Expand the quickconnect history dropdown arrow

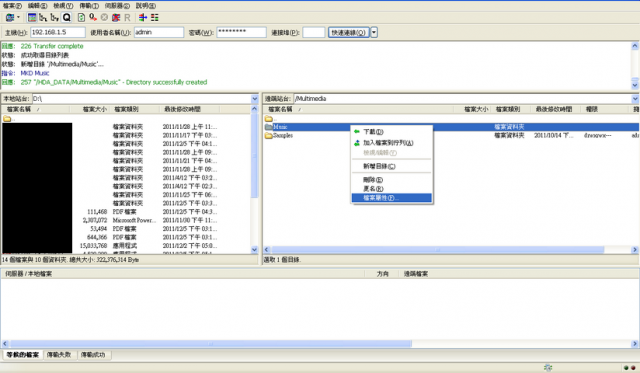[x=374, y=32]
